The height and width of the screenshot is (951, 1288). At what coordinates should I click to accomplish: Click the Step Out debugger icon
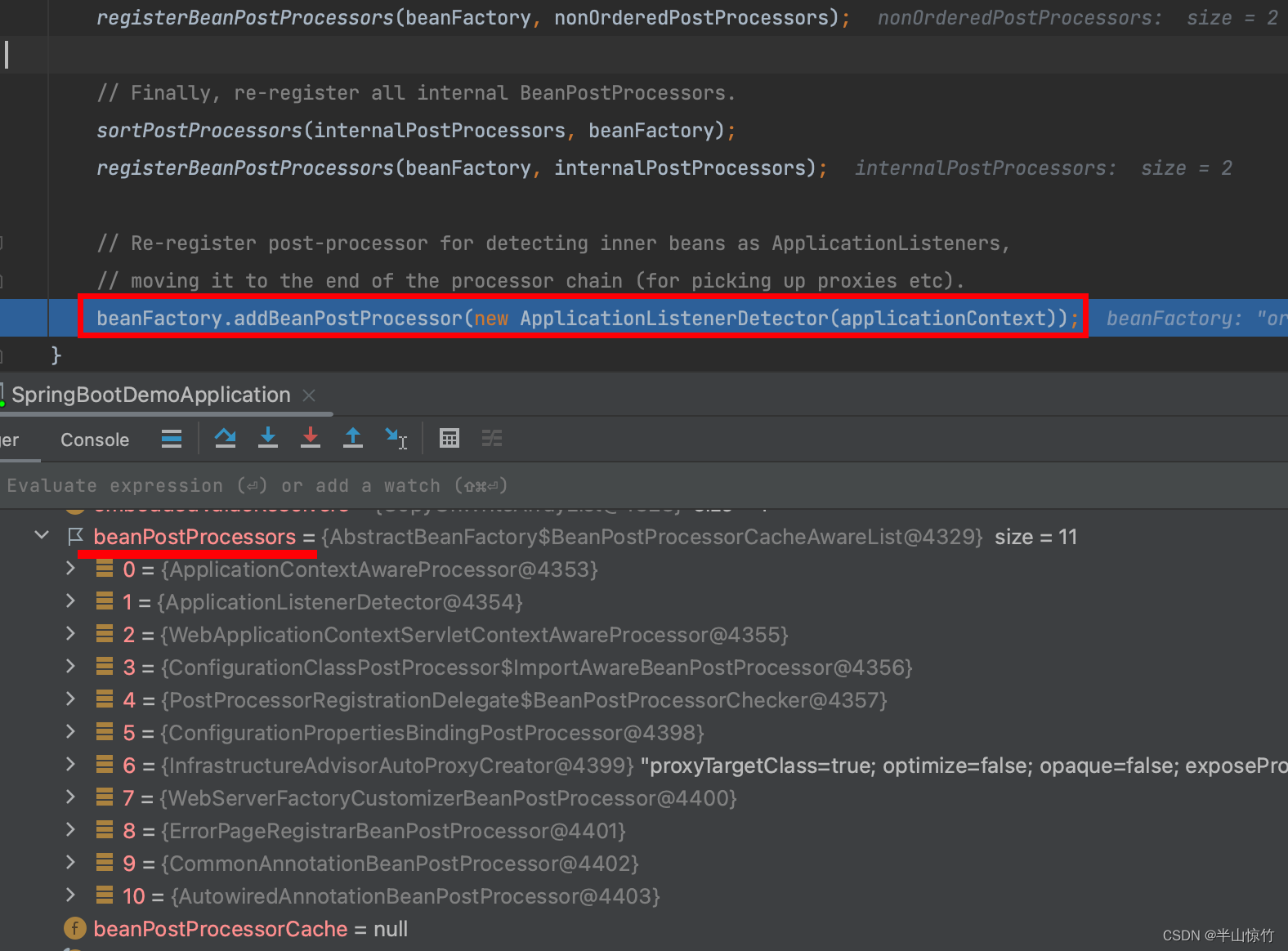click(x=353, y=438)
